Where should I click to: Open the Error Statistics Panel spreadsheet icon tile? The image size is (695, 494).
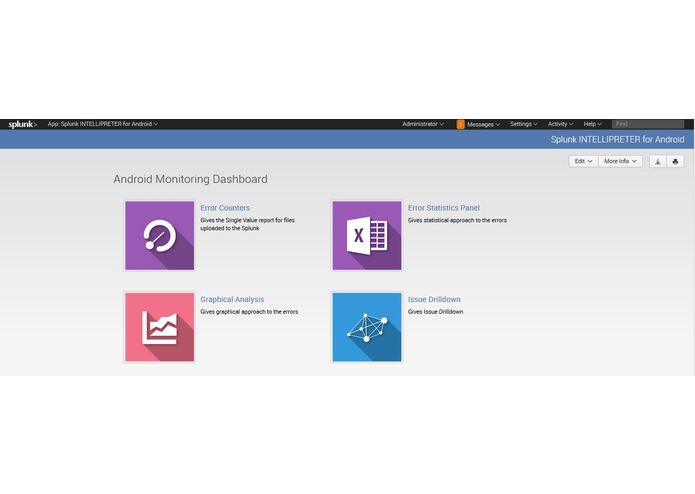[367, 236]
